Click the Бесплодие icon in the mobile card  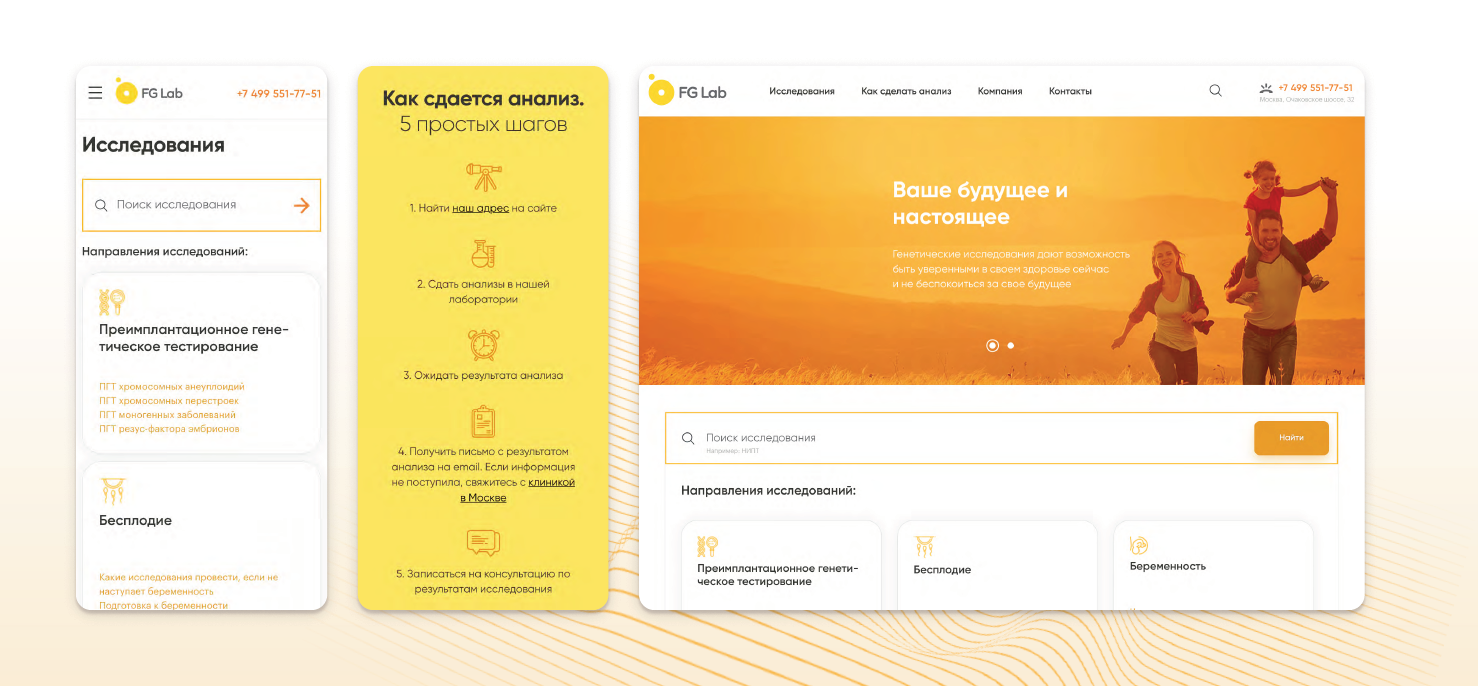[x=112, y=491]
